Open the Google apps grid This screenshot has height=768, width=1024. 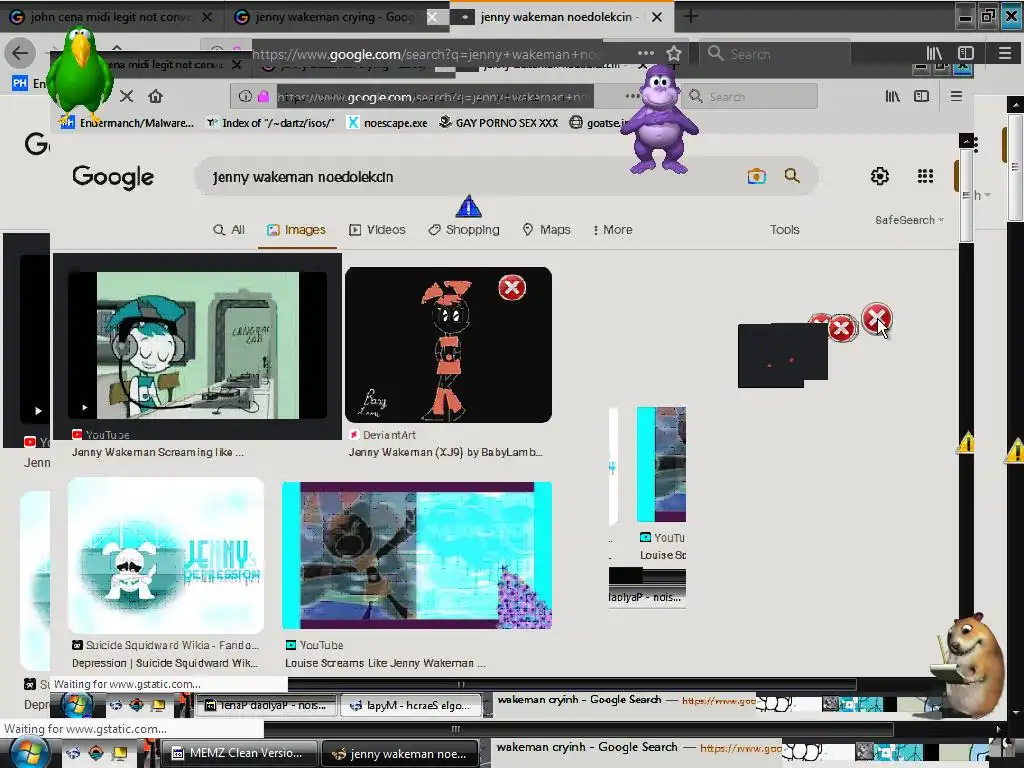click(925, 176)
